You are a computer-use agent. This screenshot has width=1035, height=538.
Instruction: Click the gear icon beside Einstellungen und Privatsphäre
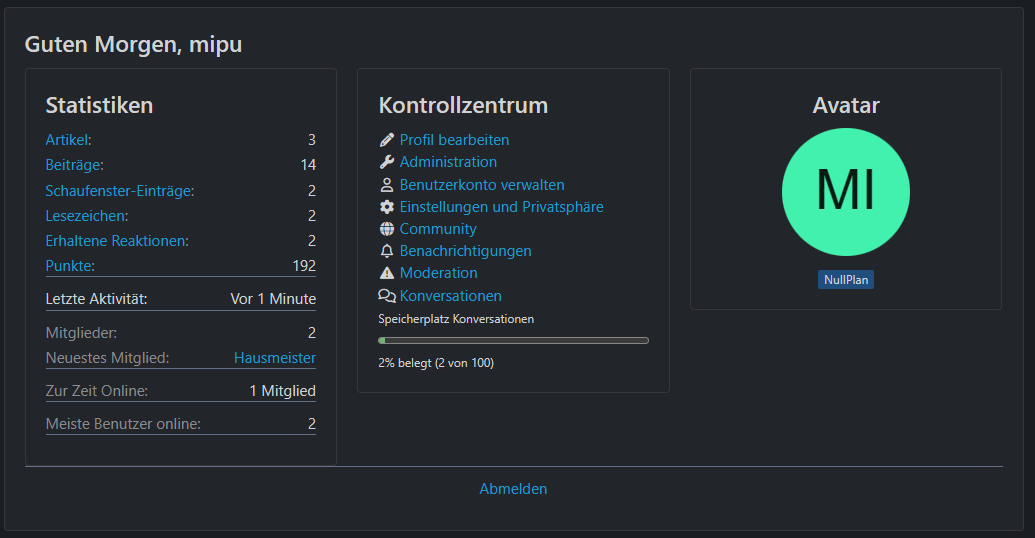pyautogui.click(x=387, y=207)
